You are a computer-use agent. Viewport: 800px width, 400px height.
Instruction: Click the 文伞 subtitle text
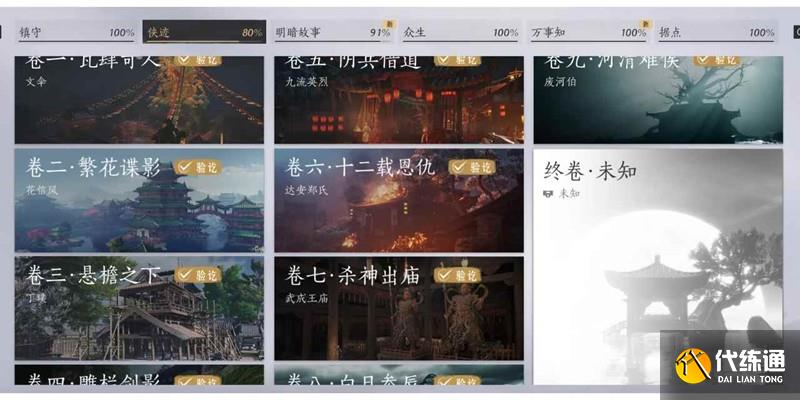click(36, 82)
